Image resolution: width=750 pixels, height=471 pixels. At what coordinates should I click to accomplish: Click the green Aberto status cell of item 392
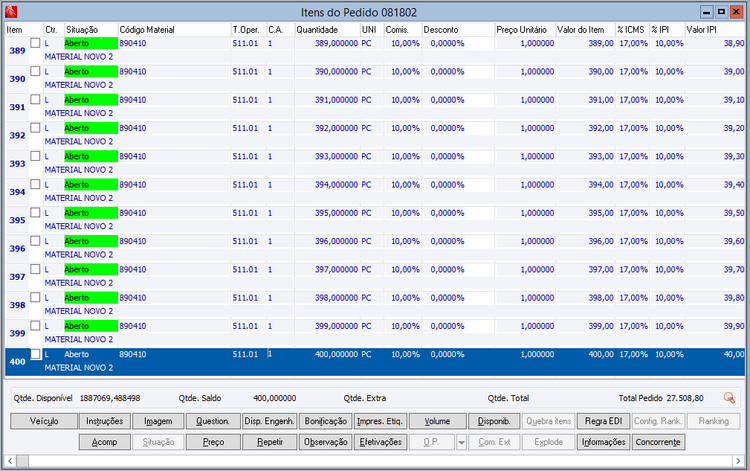[91, 128]
